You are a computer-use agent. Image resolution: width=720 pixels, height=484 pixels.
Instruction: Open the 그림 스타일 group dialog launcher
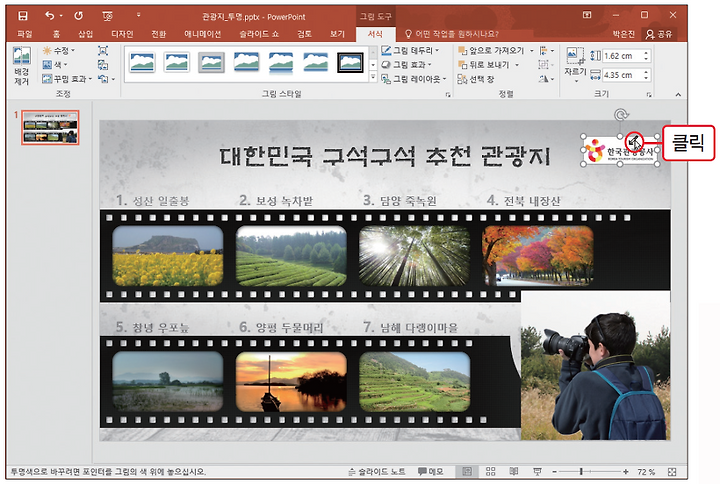(x=448, y=94)
